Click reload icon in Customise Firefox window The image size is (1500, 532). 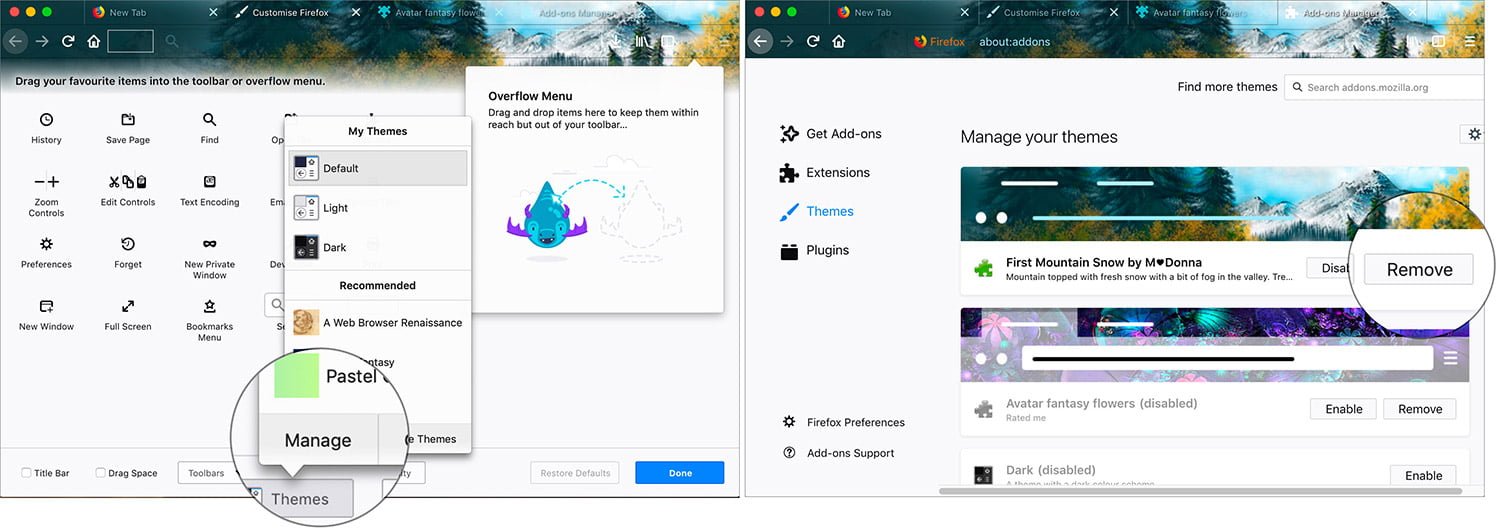(x=68, y=41)
